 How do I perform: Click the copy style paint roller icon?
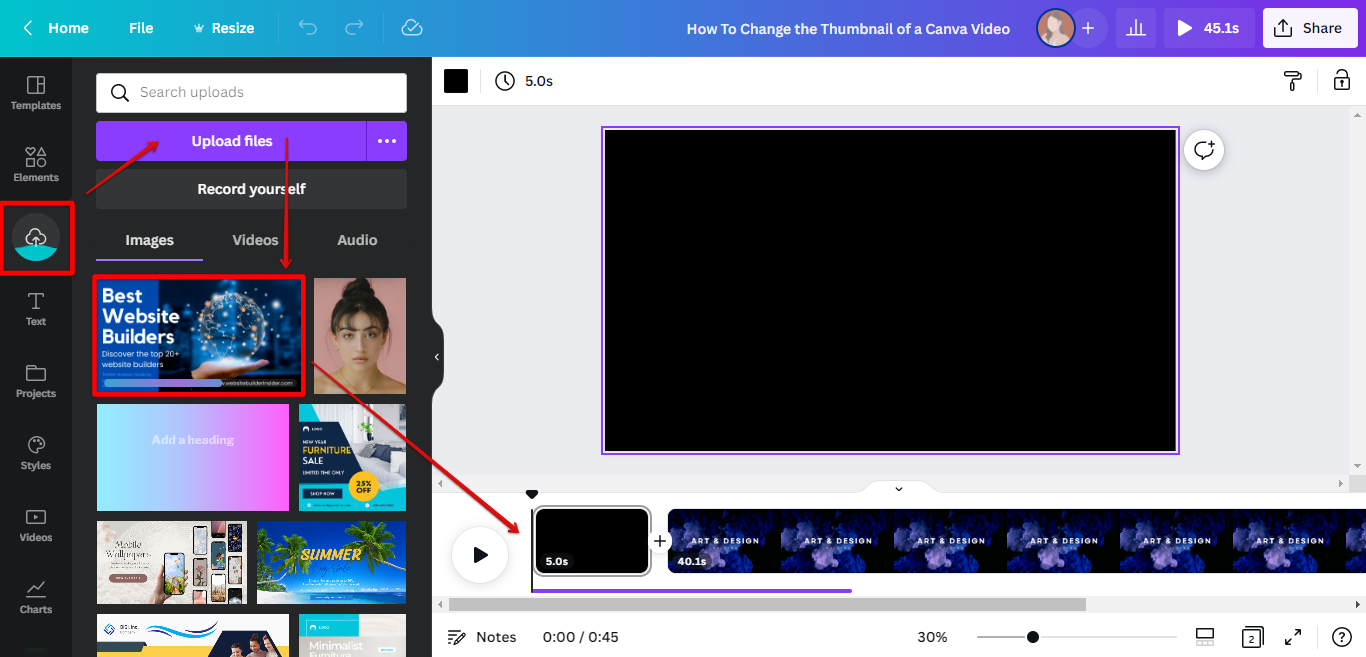[x=1292, y=81]
